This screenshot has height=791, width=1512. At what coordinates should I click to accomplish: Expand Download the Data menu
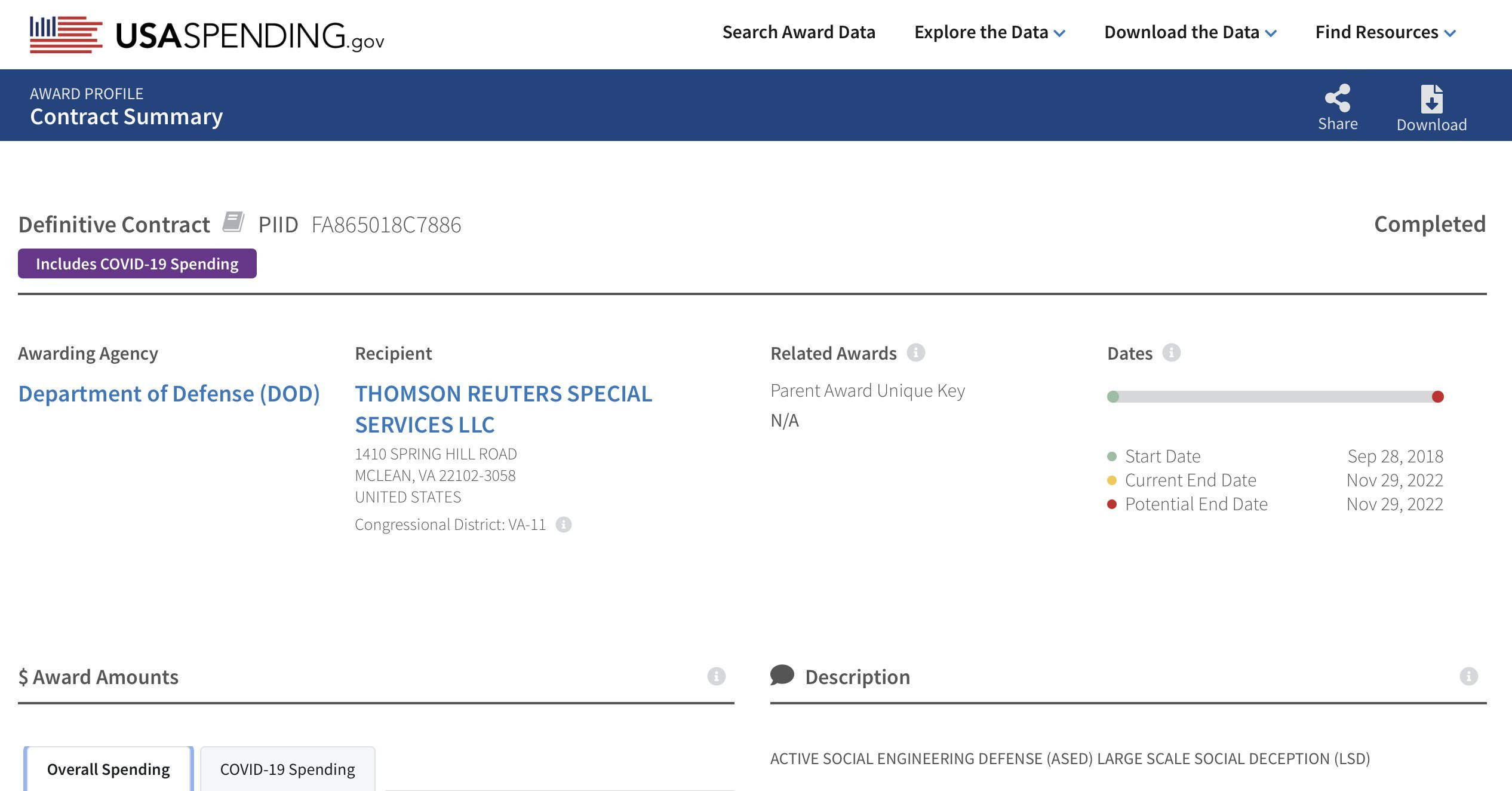pos(1190,32)
